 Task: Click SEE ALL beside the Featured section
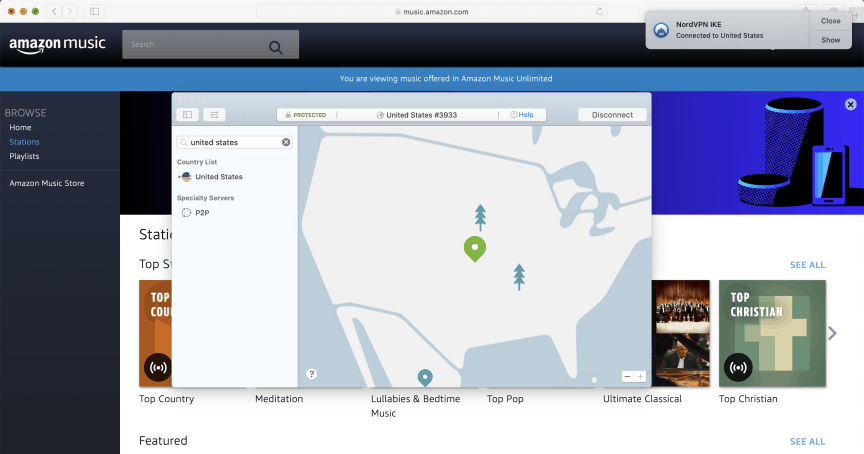[x=807, y=441]
